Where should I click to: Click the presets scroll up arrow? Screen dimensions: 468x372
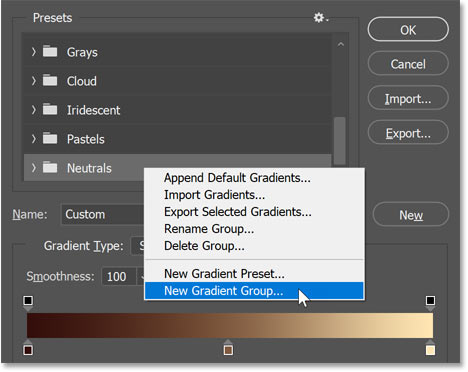340,44
